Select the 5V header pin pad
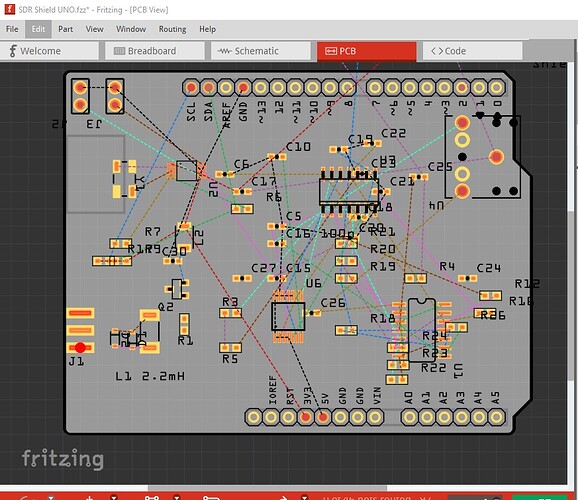Screen dimensions: 578x500 pos(323,417)
